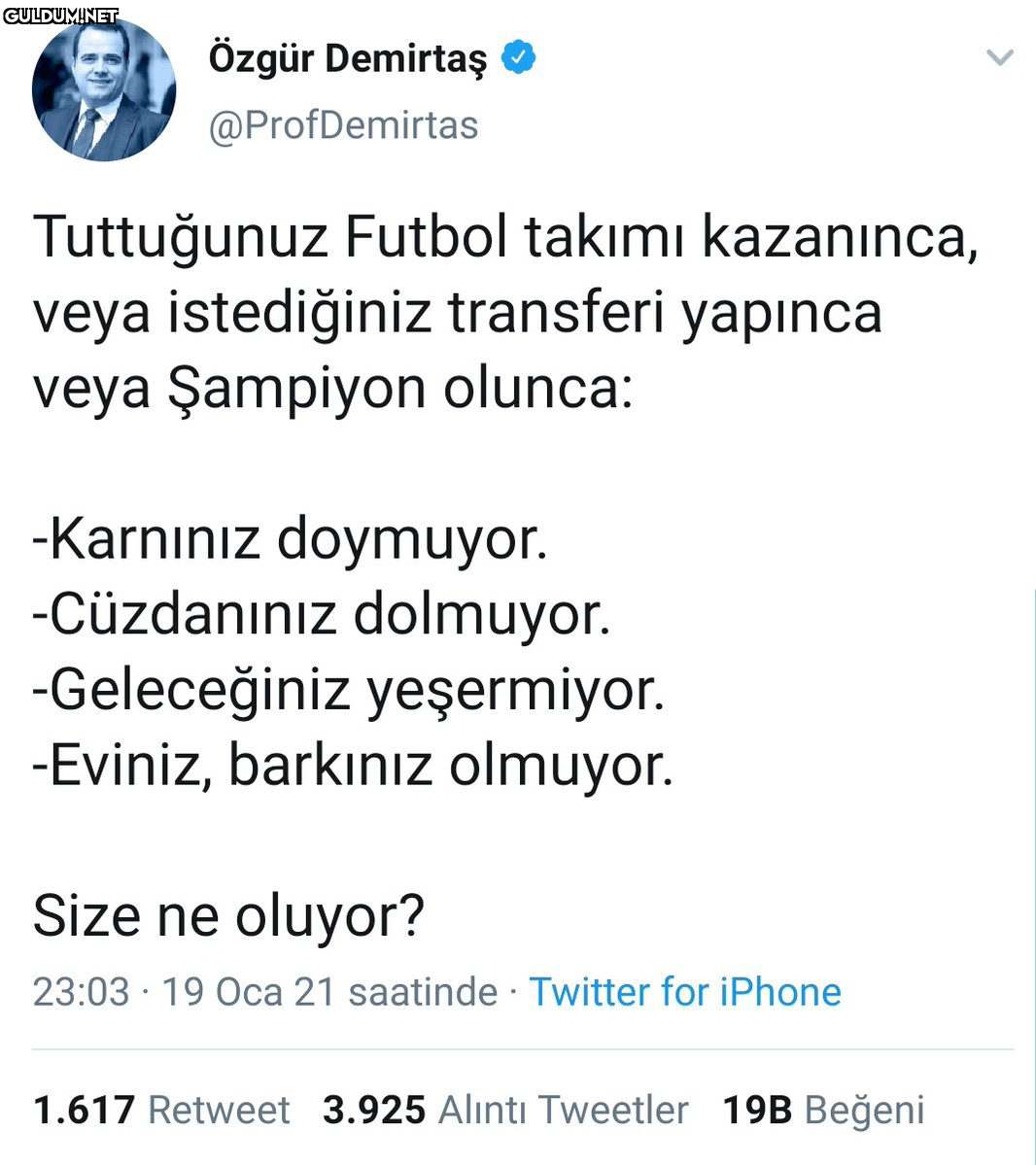Select the line "-Cüzdanınız dolmuyor."
This screenshot has height=1165, width=1036.
322,614
